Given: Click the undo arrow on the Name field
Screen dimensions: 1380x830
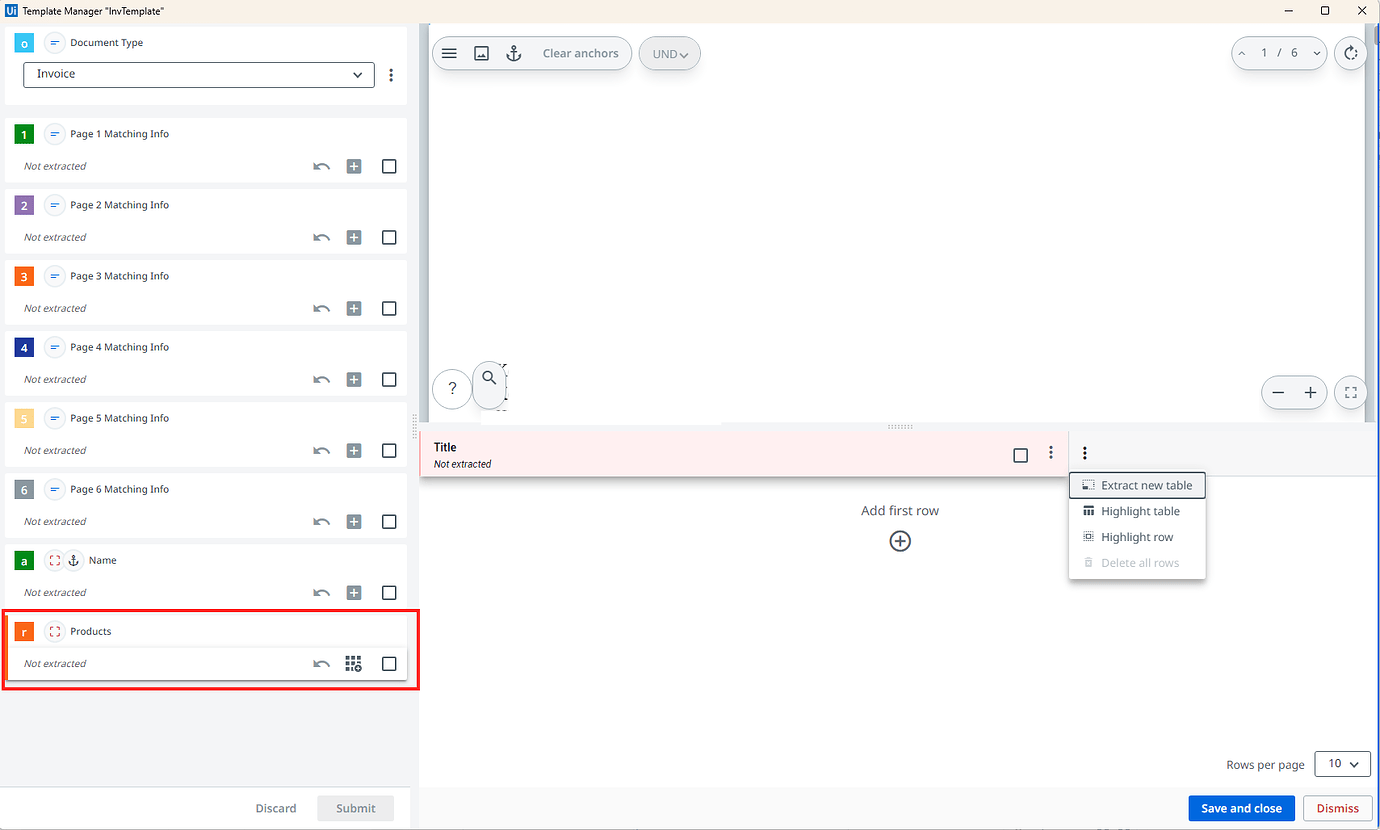Looking at the screenshot, I should 321,592.
